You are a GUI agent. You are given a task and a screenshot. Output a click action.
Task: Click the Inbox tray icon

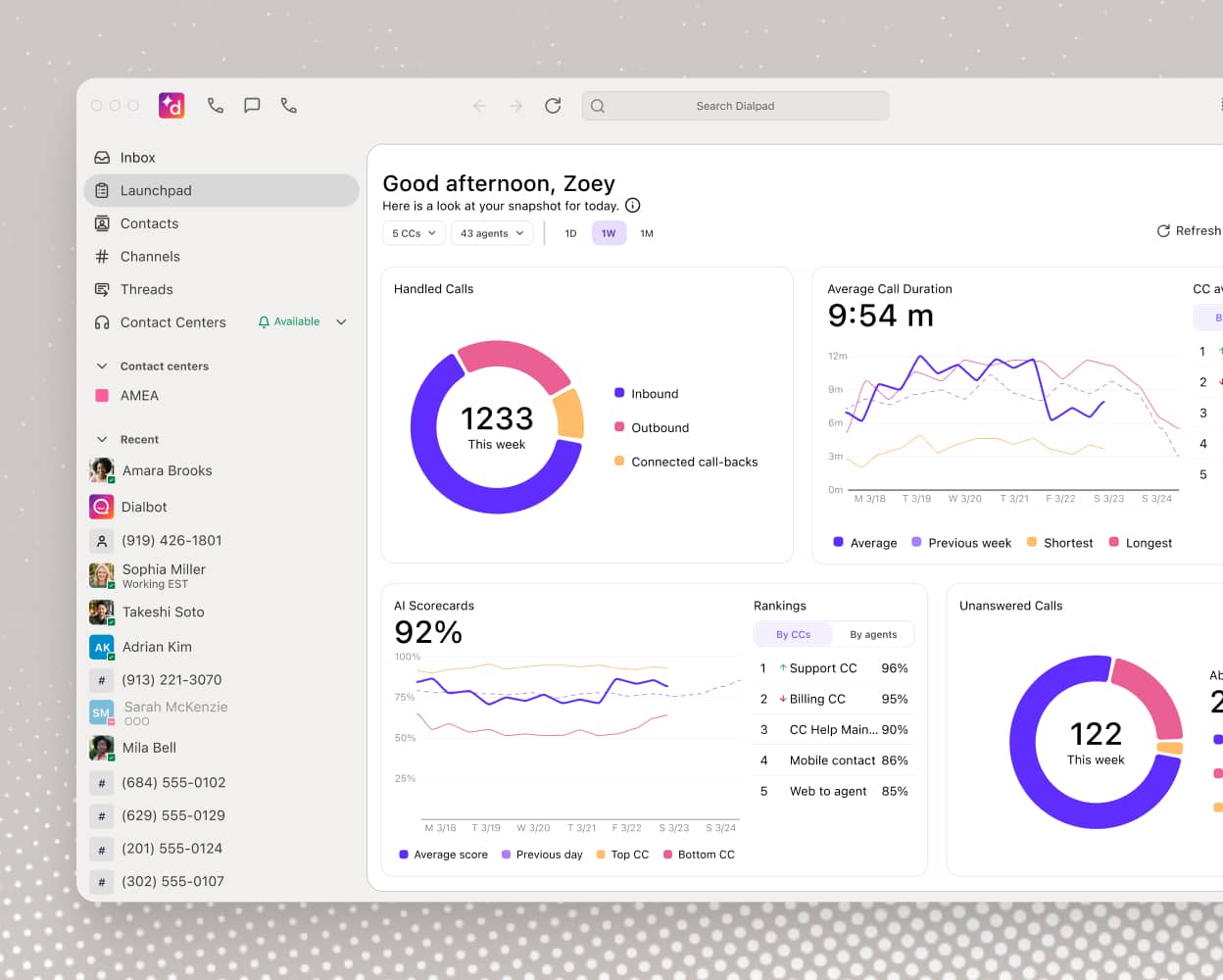point(102,158)
